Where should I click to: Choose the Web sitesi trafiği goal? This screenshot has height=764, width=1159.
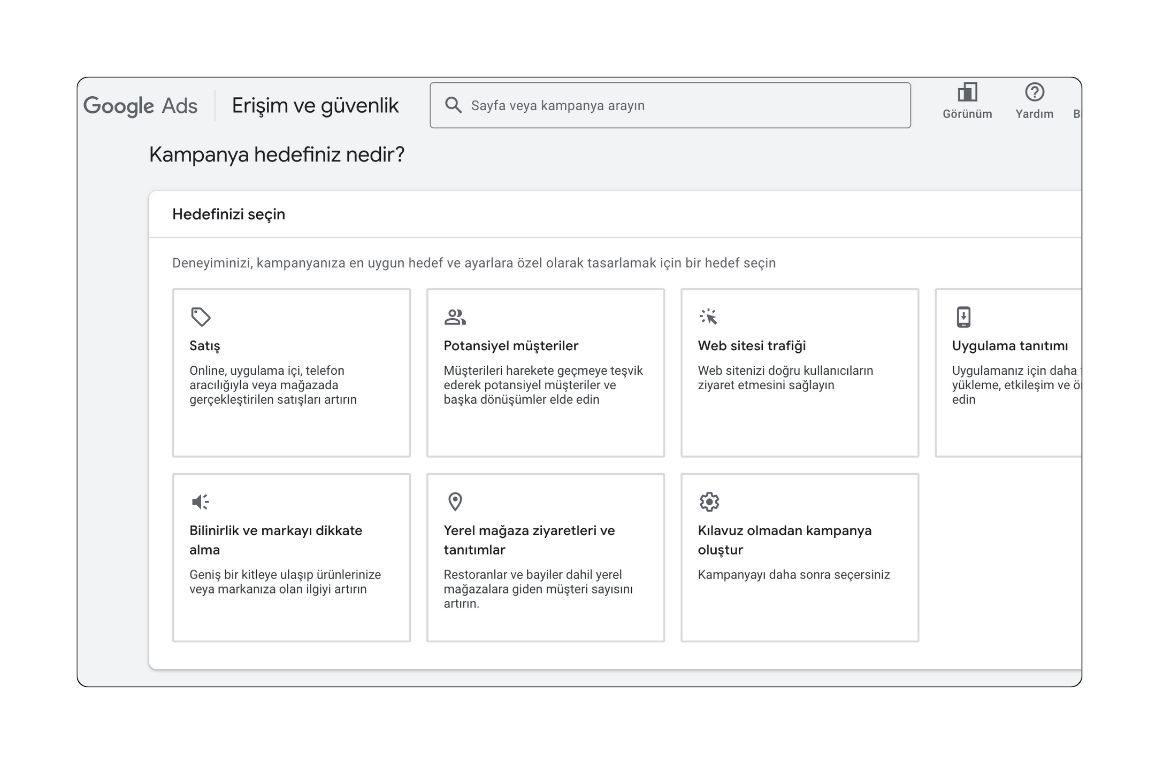(799, 372)
